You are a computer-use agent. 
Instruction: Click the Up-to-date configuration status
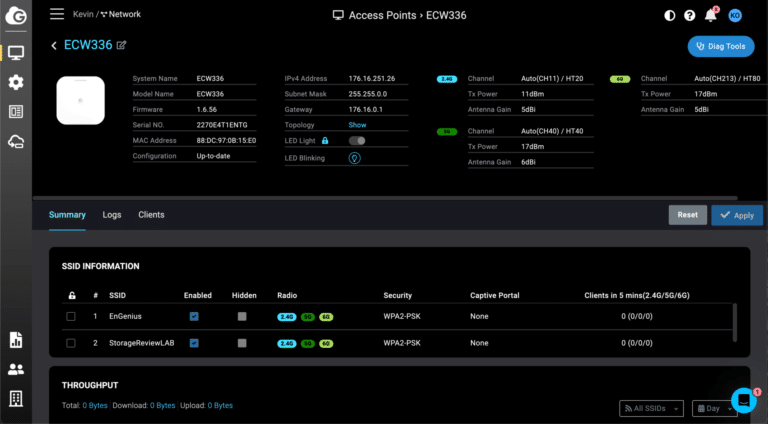213,156
